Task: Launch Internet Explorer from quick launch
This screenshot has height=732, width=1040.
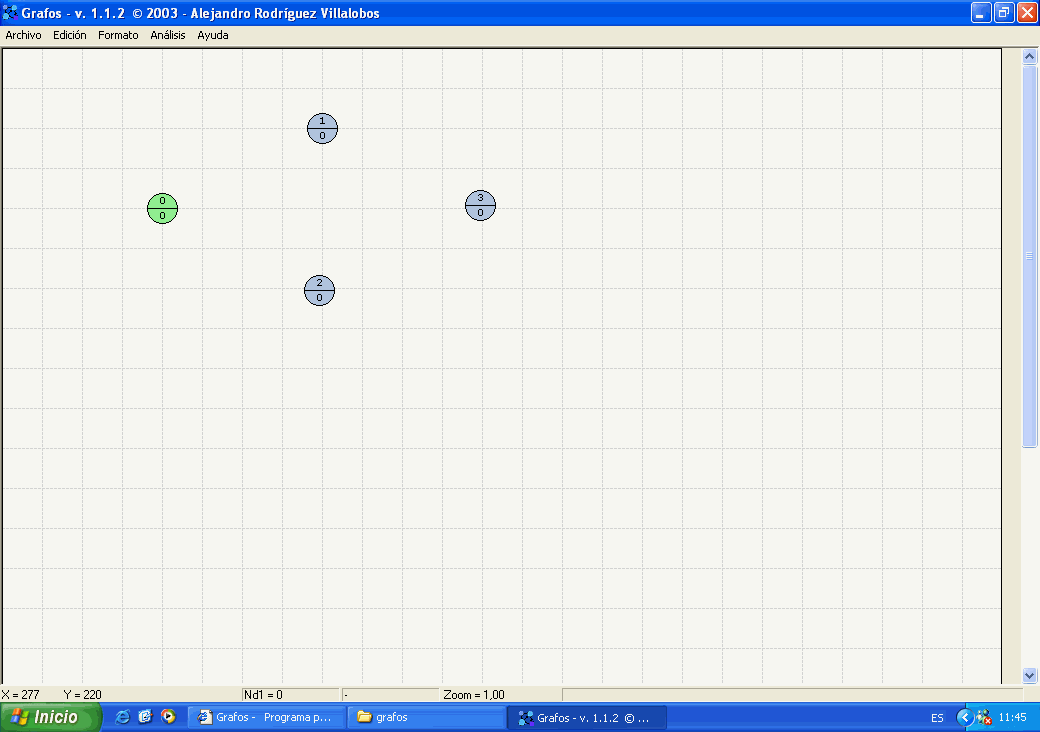Action: click(123, 717)
